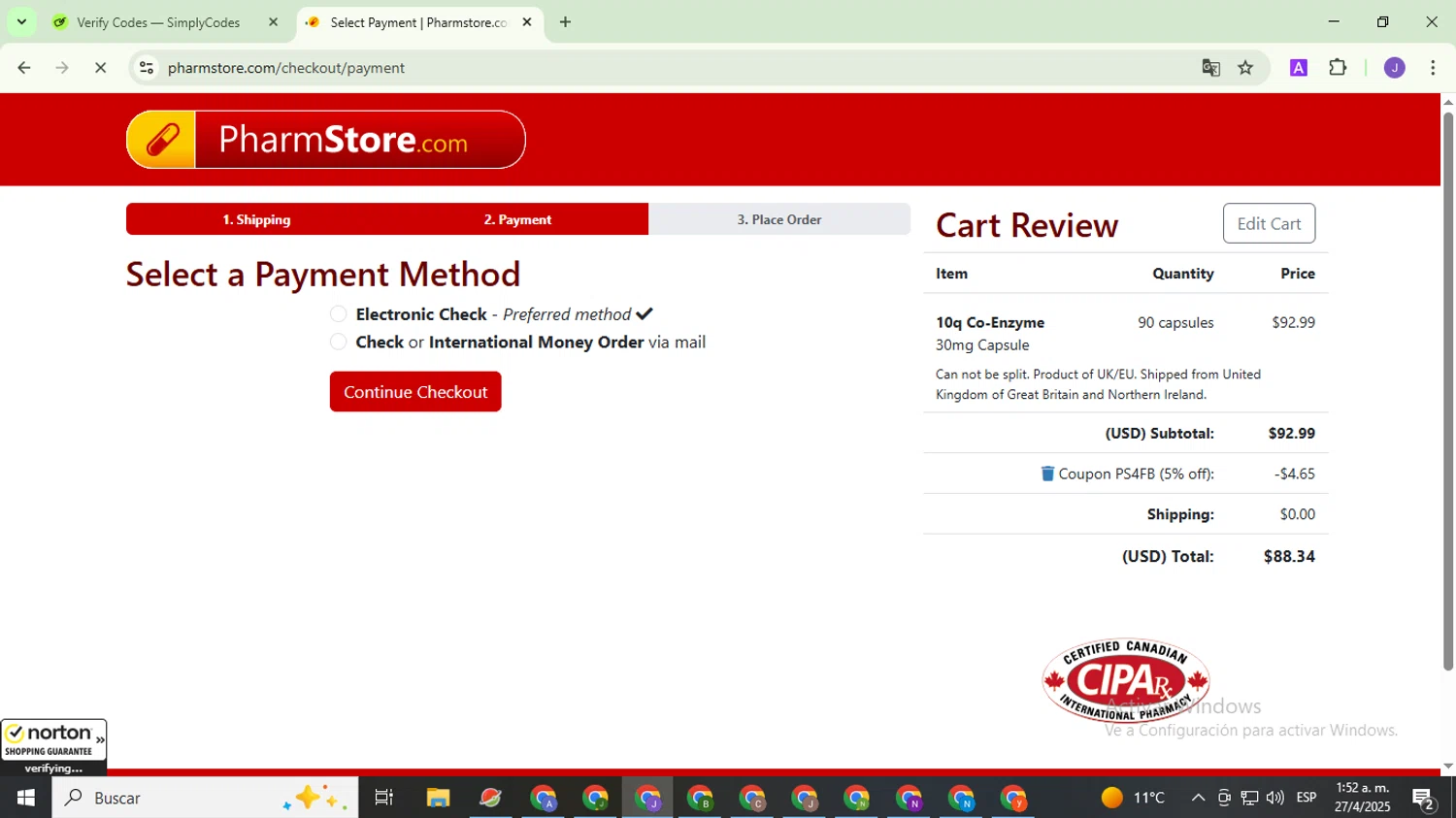
Task: Open the purple A extension
Action: point(1299,68)
